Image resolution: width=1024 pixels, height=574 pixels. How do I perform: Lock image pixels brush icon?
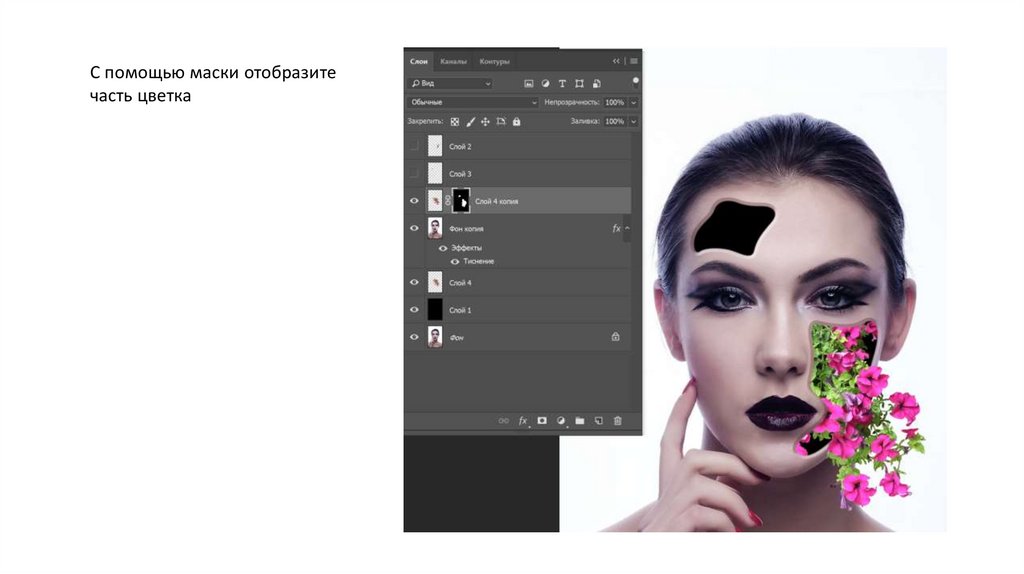pos(470,122)
